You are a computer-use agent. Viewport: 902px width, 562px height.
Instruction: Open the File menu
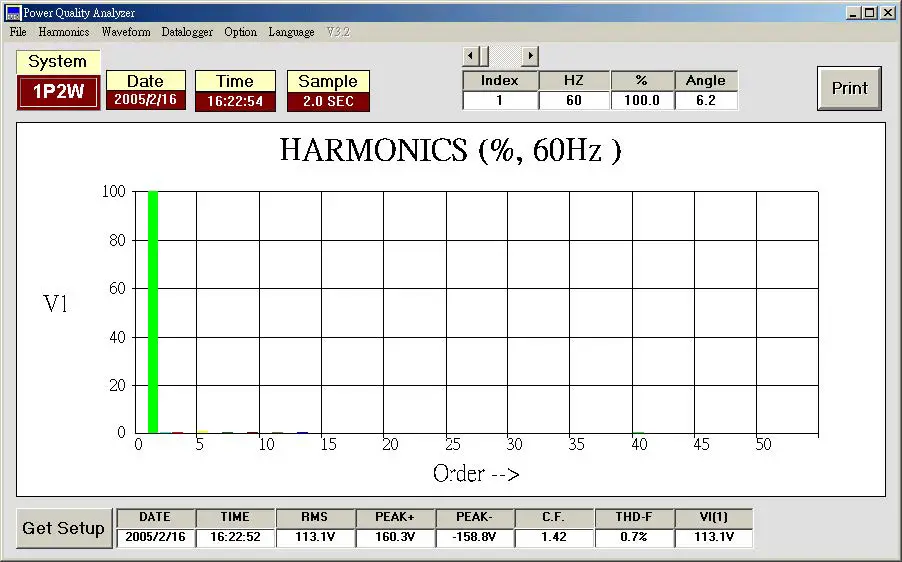18,32
